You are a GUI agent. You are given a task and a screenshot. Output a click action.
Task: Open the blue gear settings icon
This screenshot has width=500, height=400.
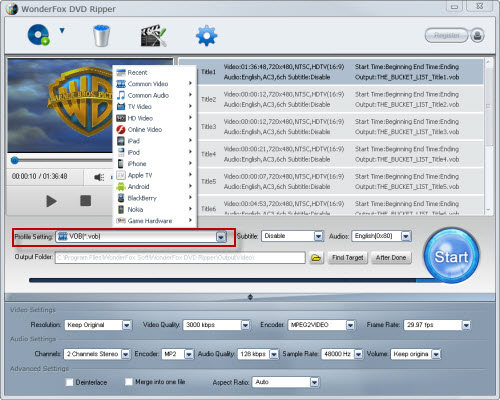pos(206,35)
